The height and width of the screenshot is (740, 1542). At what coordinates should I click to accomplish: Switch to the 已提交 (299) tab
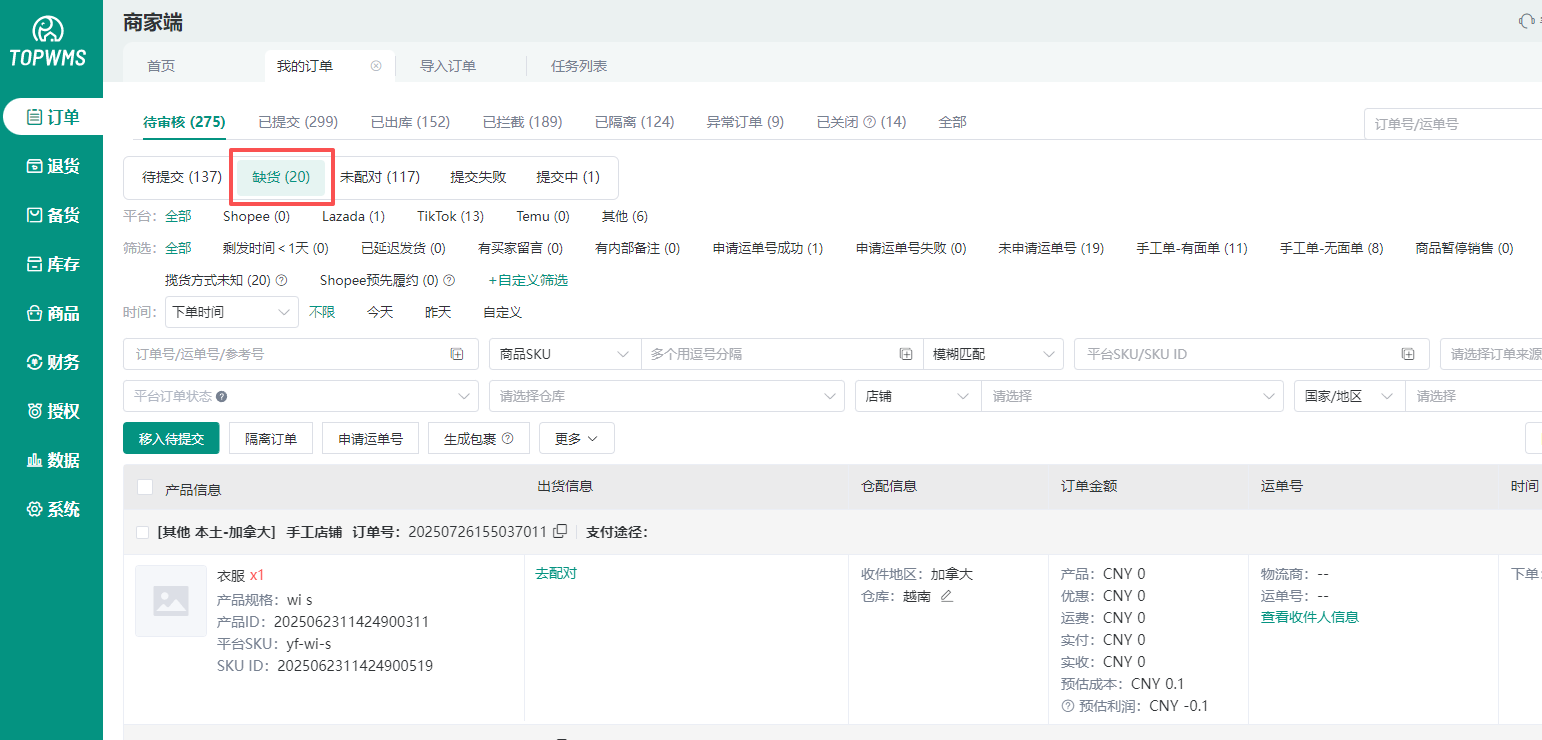pyautogui.click(x=297, y=122)
